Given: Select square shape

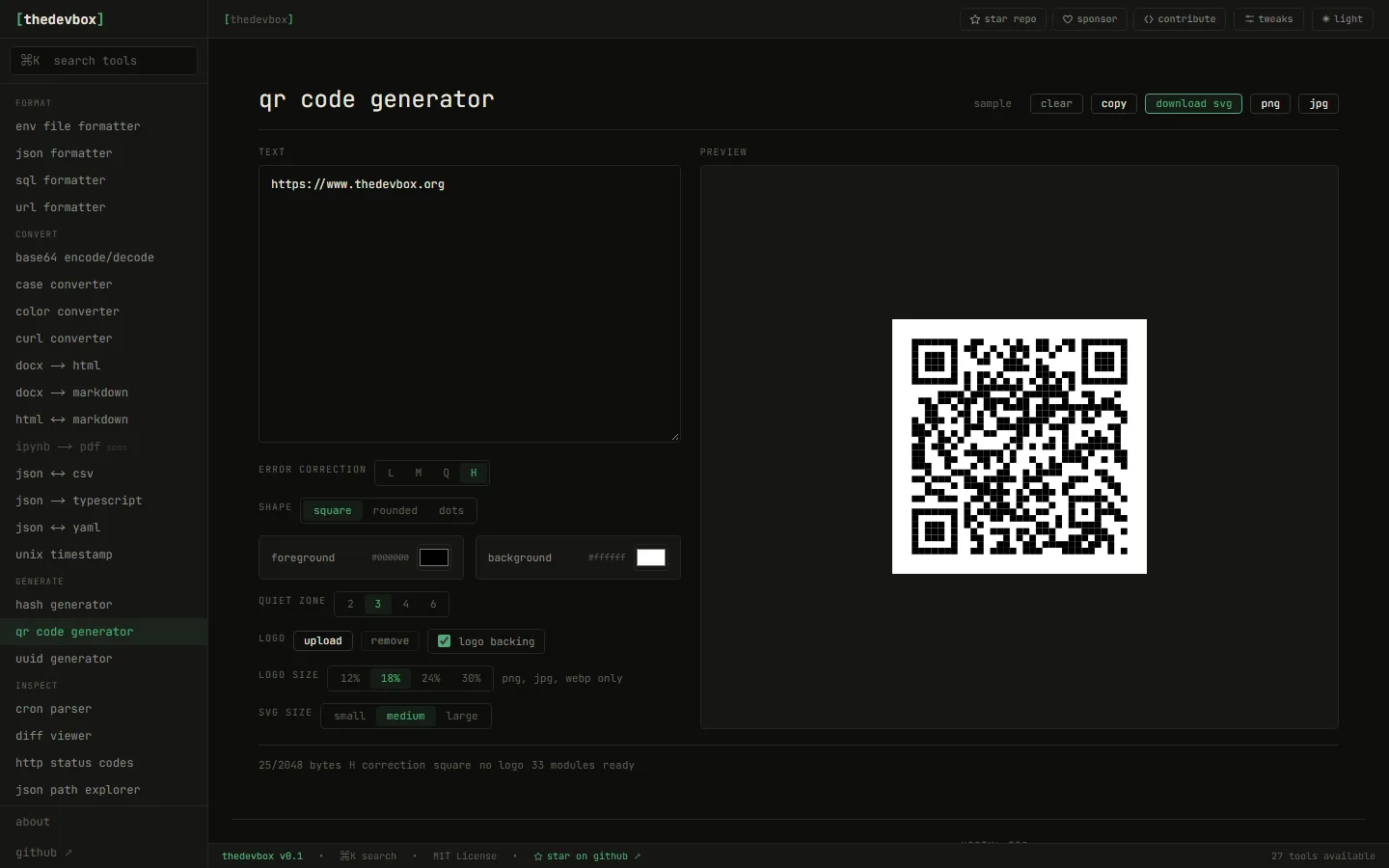Looking at the screenshot, I should (x=333, y=510).
